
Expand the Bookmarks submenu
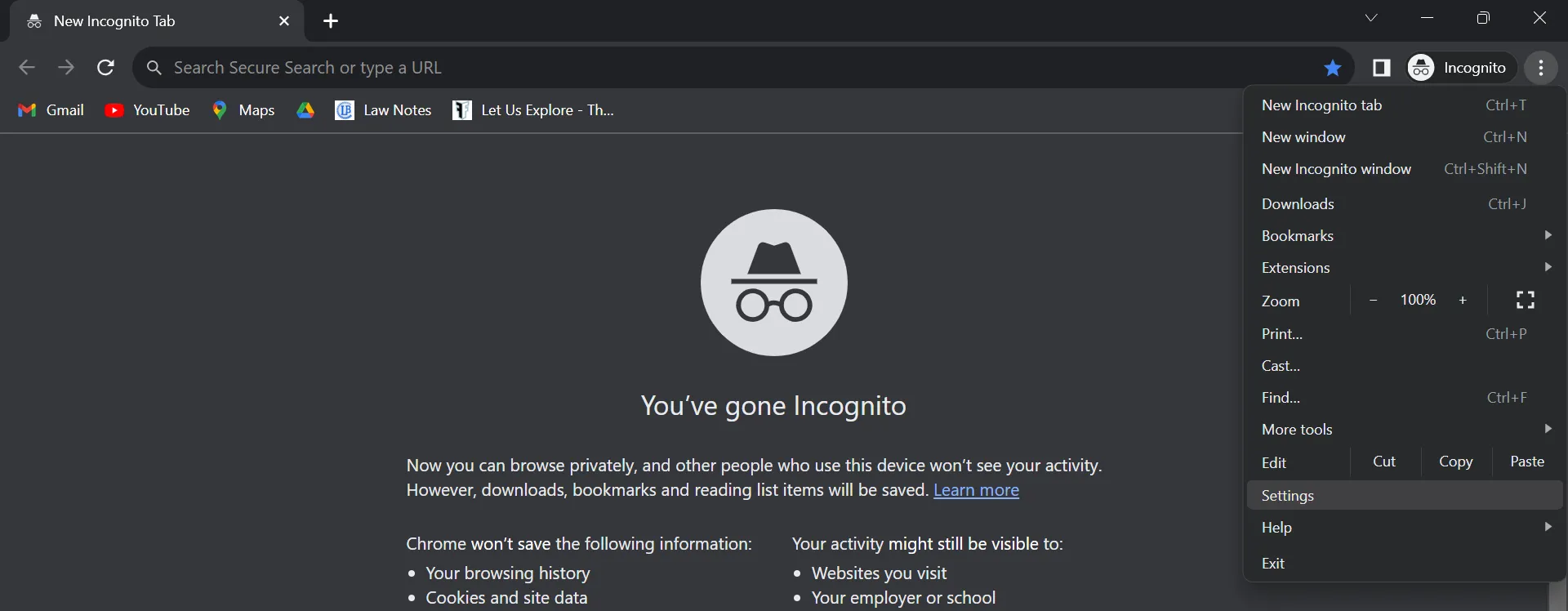coord(1405,235)
